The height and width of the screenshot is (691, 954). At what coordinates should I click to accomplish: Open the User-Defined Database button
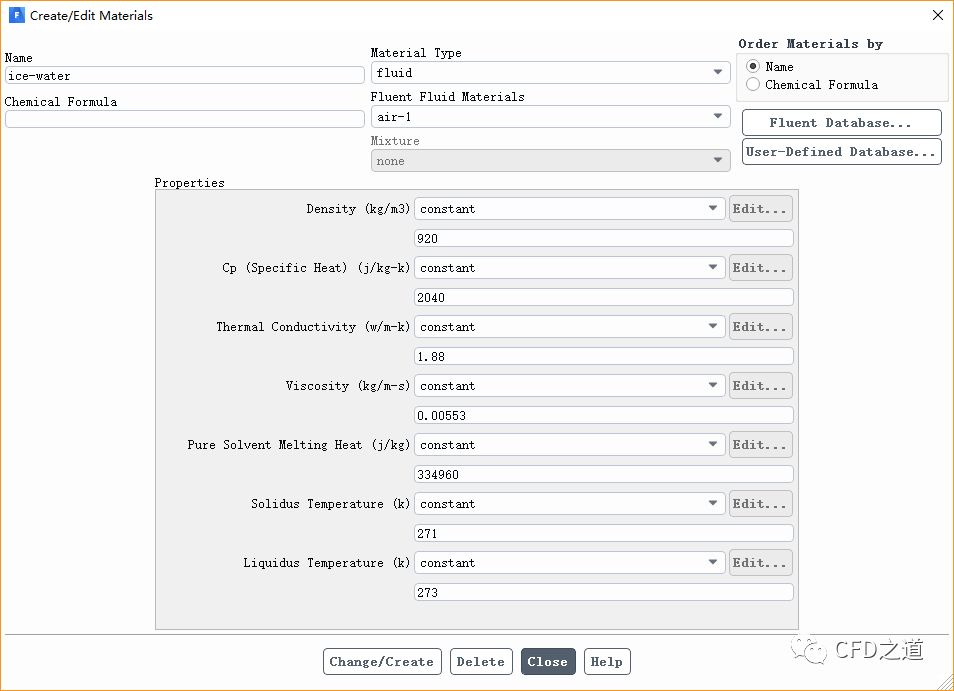(x=841, y=152)
